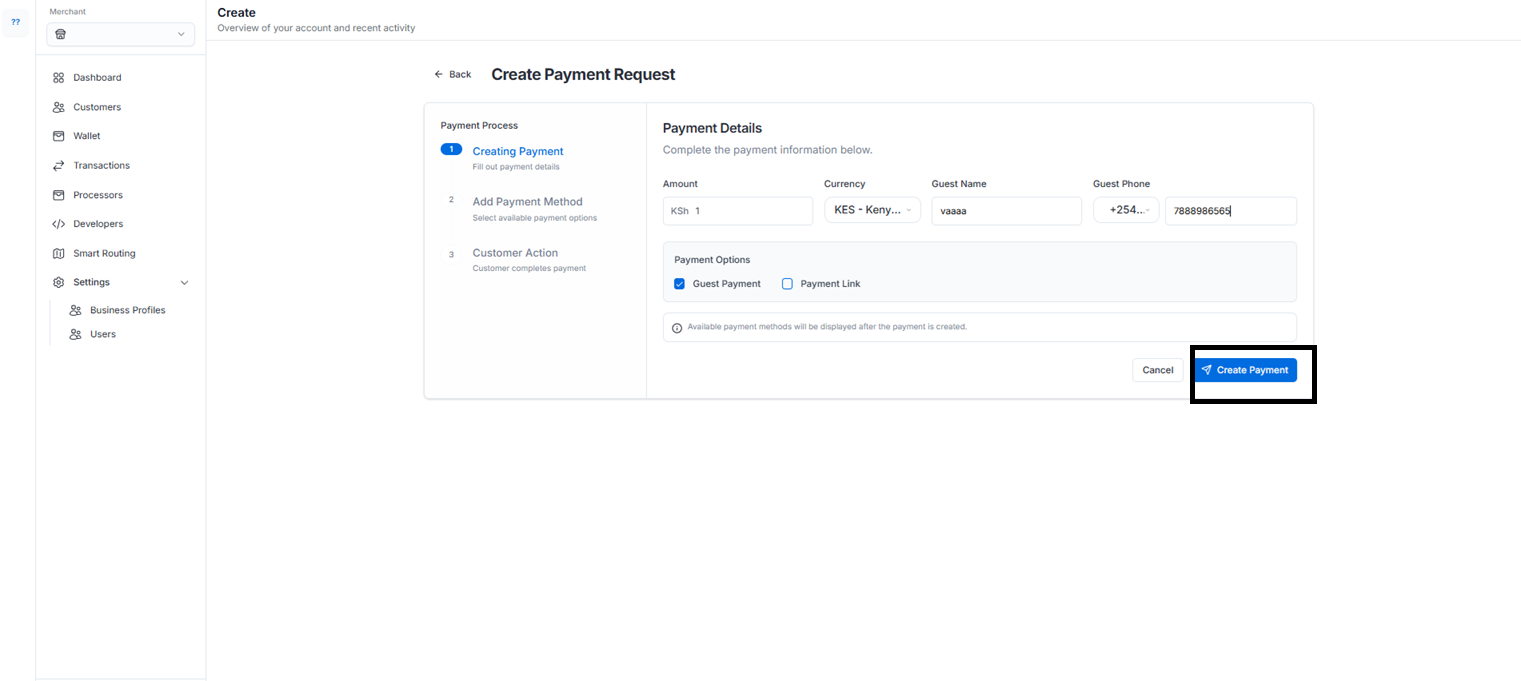Screen dimensions: 1521x681
Task: Click the Smart Routing map icon
Action: 58,254
